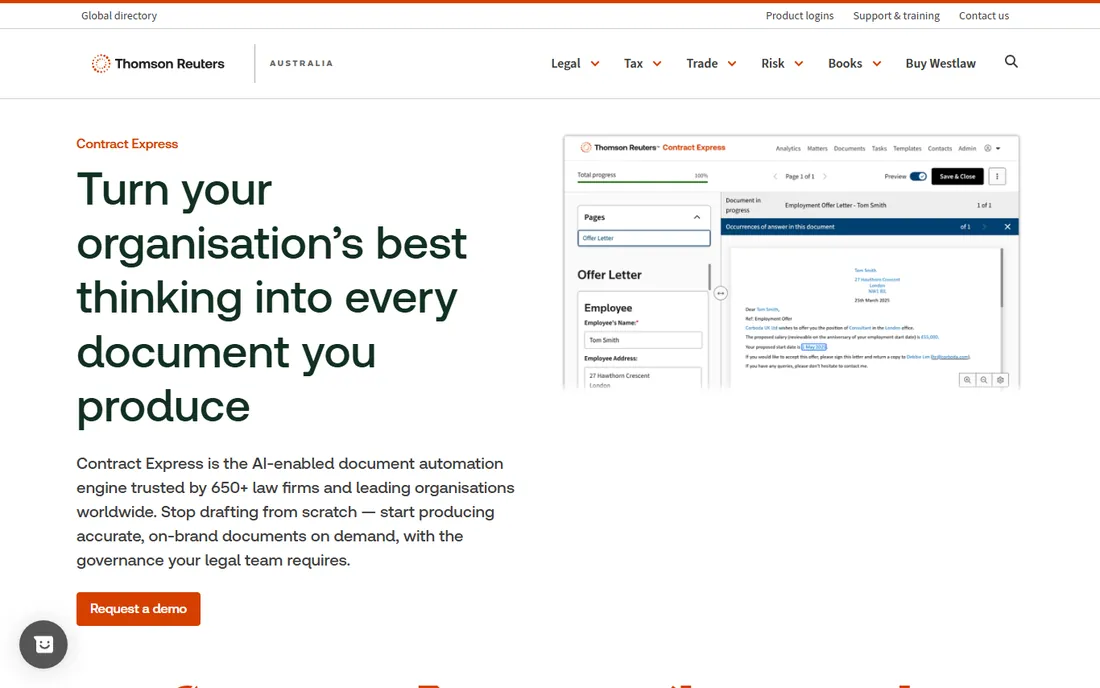Open the site search magnifier icon
1100x688 pixels.
pyautogui.click(x=1011, y=62)
